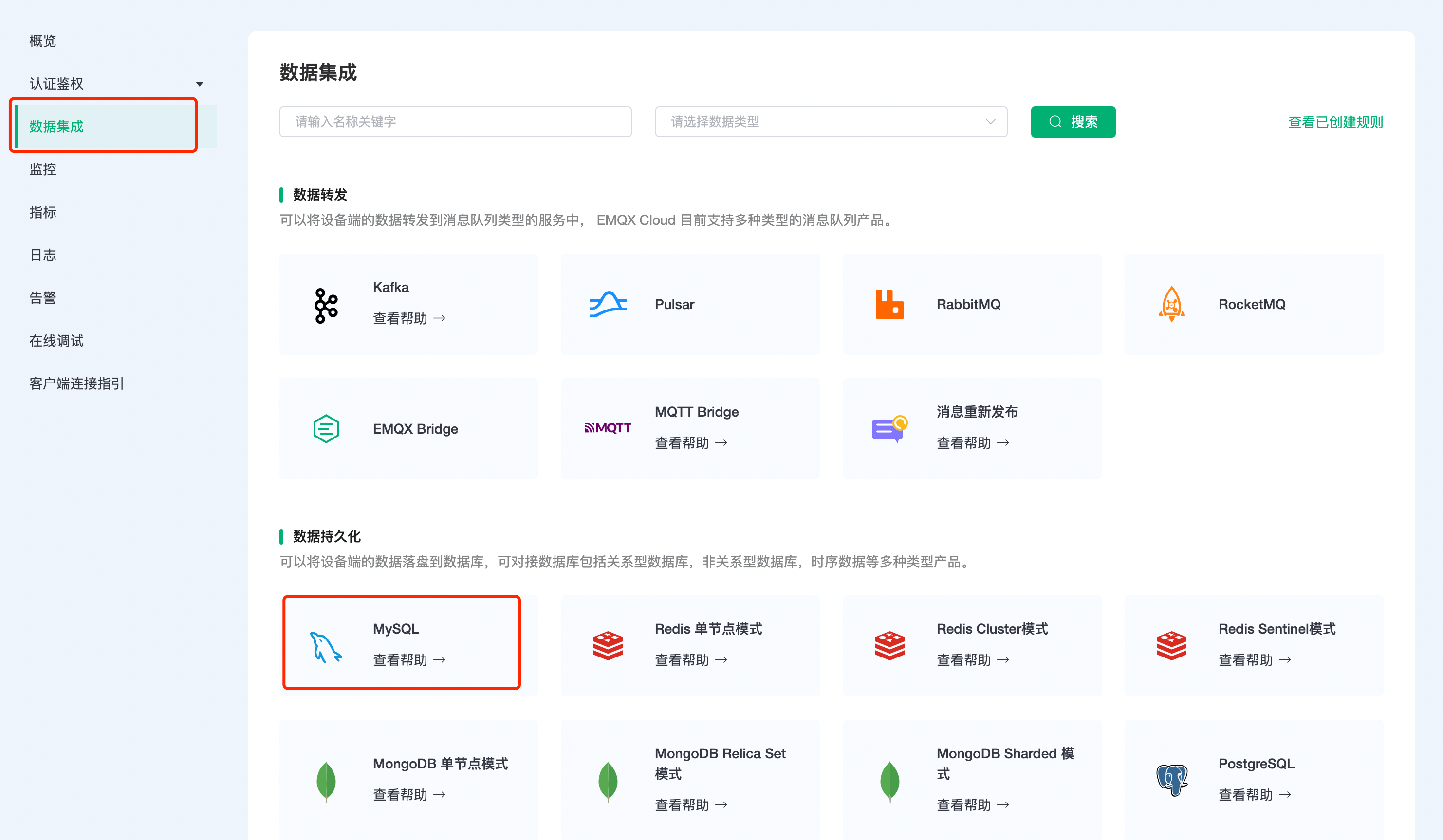This screenshot has height=840, width=1443.
Task: Open the 监控 sidebar page
Action: [42, 169]
